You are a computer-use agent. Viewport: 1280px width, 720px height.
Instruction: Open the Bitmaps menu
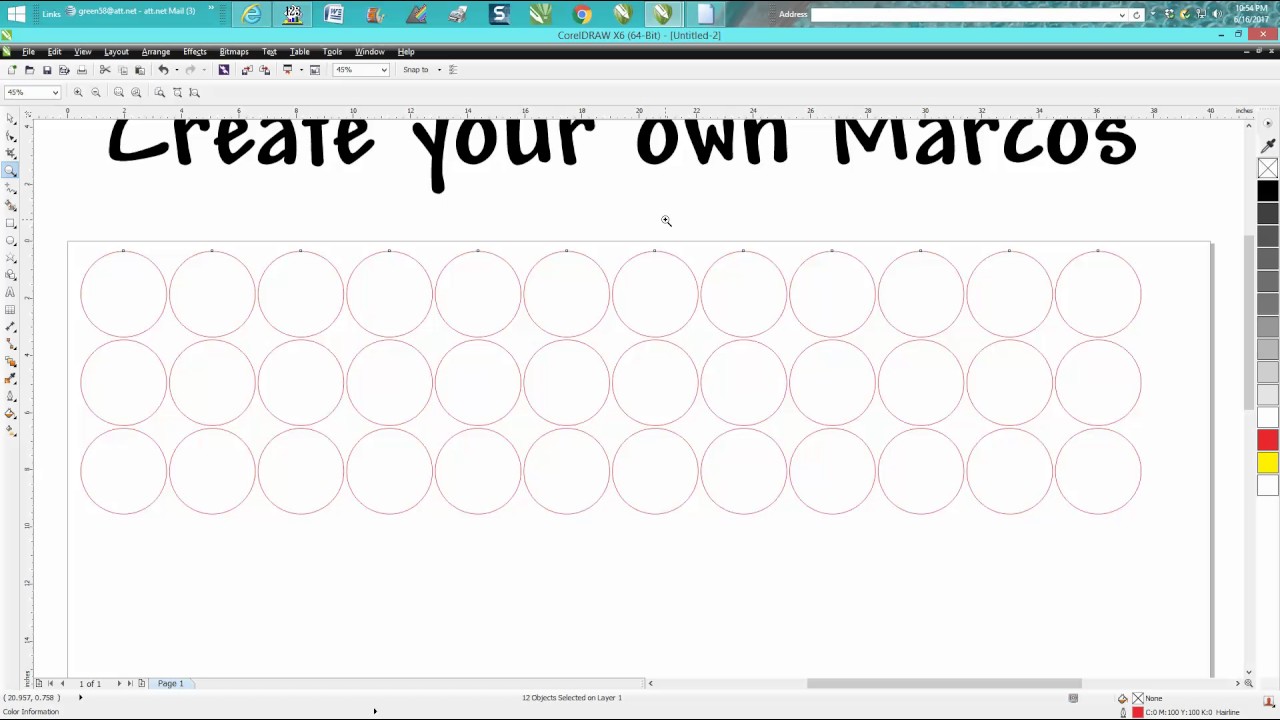[234, 51]
